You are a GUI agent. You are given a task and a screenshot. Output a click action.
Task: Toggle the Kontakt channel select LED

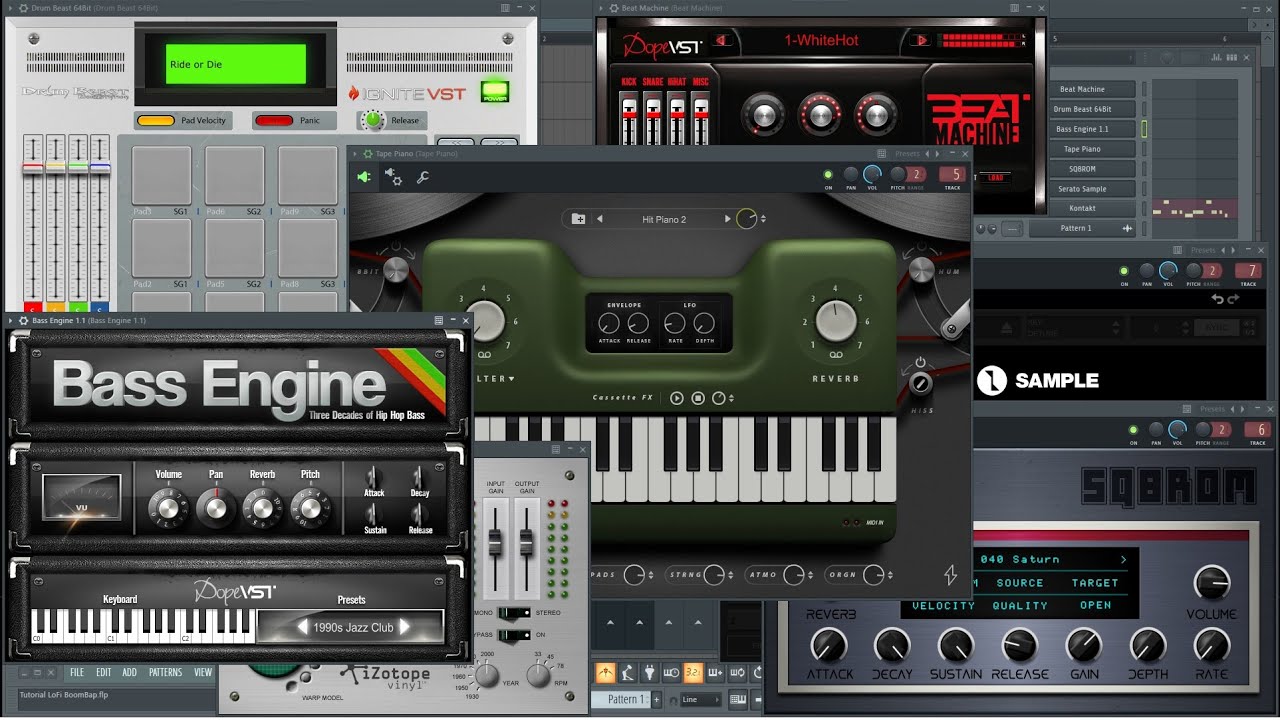pyautogui.click(x=1145, y=208)
